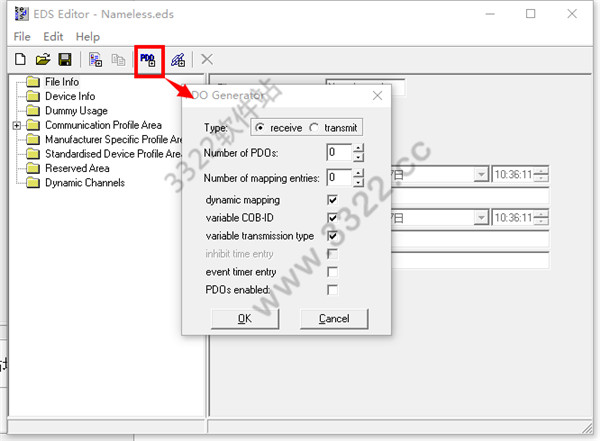This screenshot has width=600, height=441.
Task: Click OK in the PDO Generator dialog
Action: [245, 318]
